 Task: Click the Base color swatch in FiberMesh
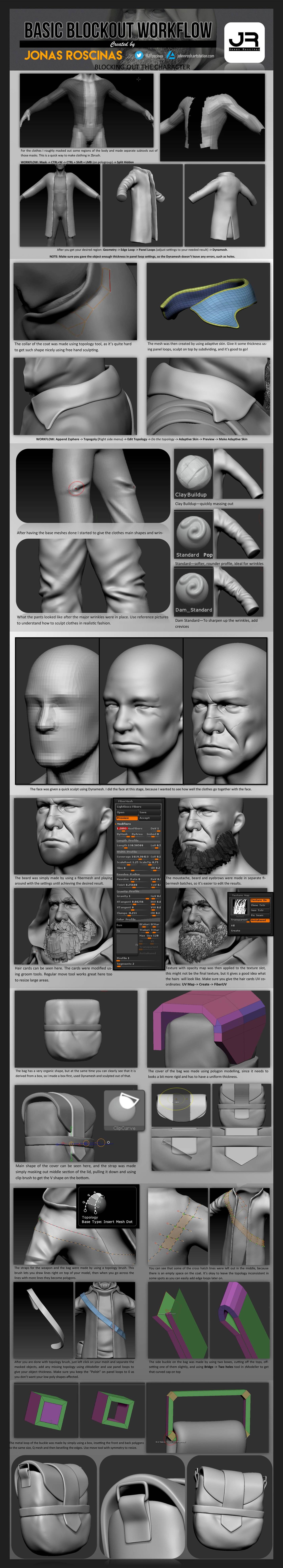(x=127, y=925)
